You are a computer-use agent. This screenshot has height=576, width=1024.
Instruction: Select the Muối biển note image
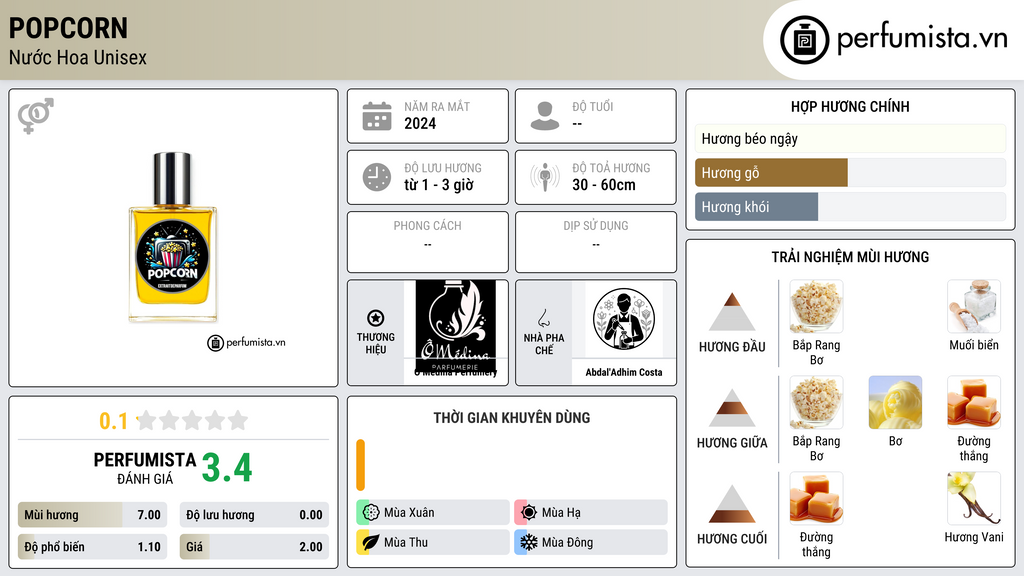click(x=974, y=306)
